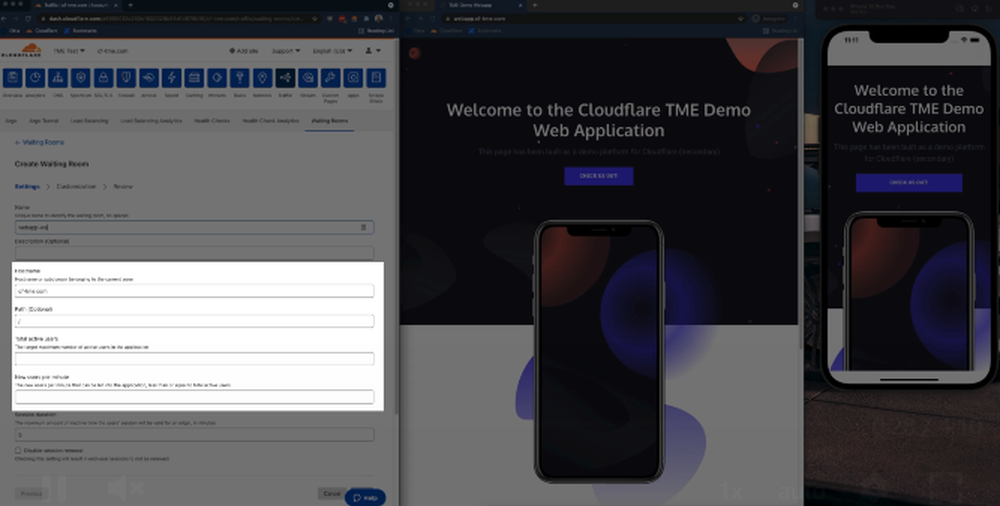Open the Stream section icon
The height and width of the screenshot is (506, 1000).
308,78
